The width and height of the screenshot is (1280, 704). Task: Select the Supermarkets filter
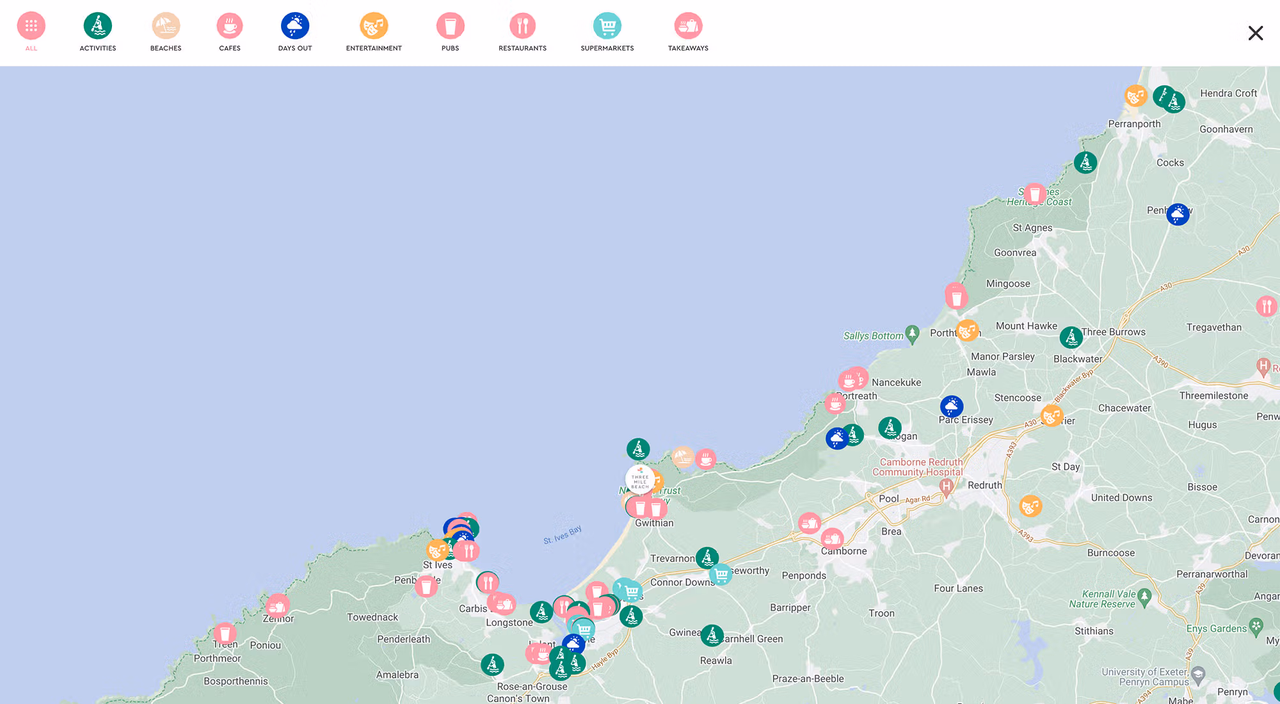(607, 27)
